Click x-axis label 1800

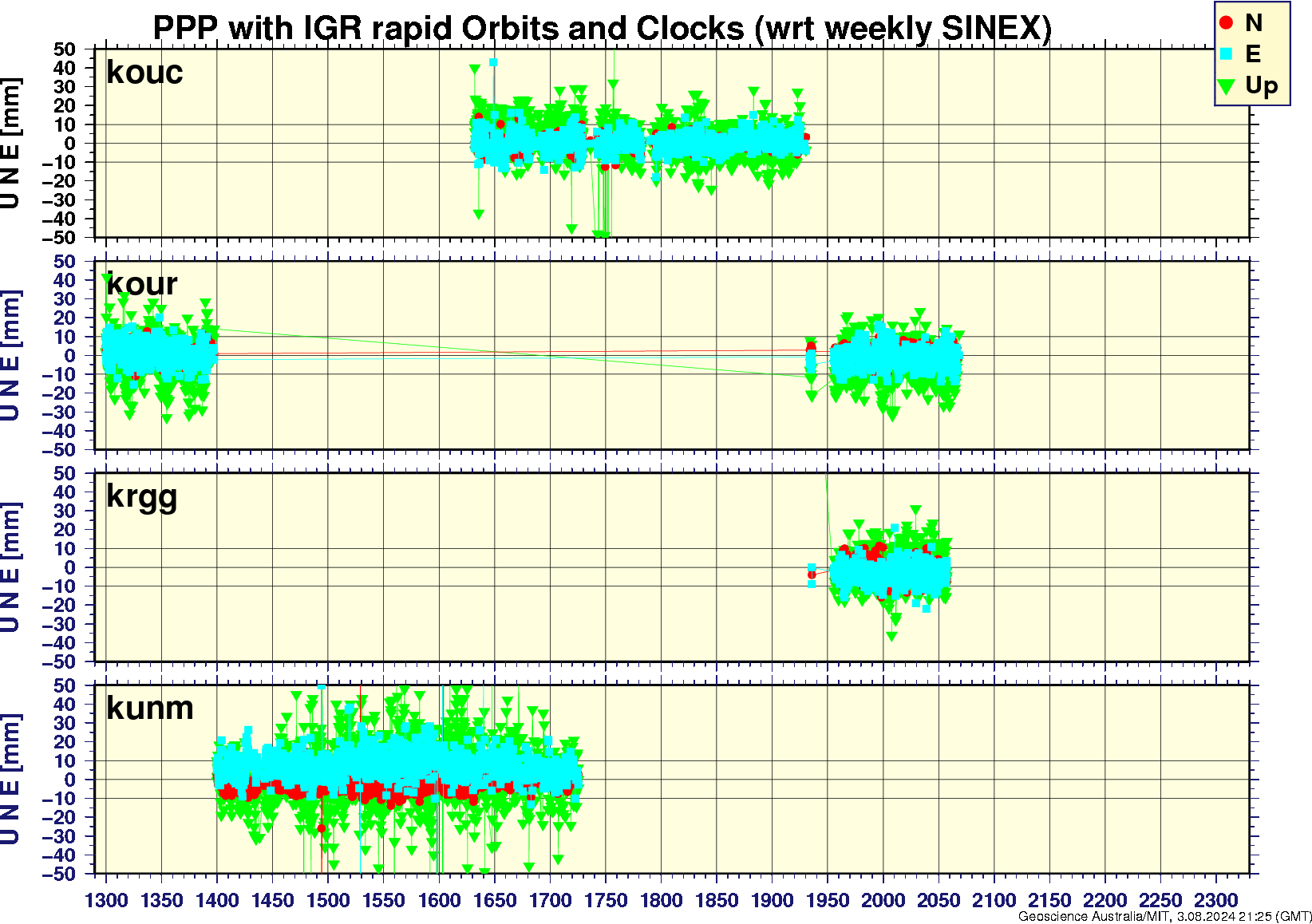(661, 900)
